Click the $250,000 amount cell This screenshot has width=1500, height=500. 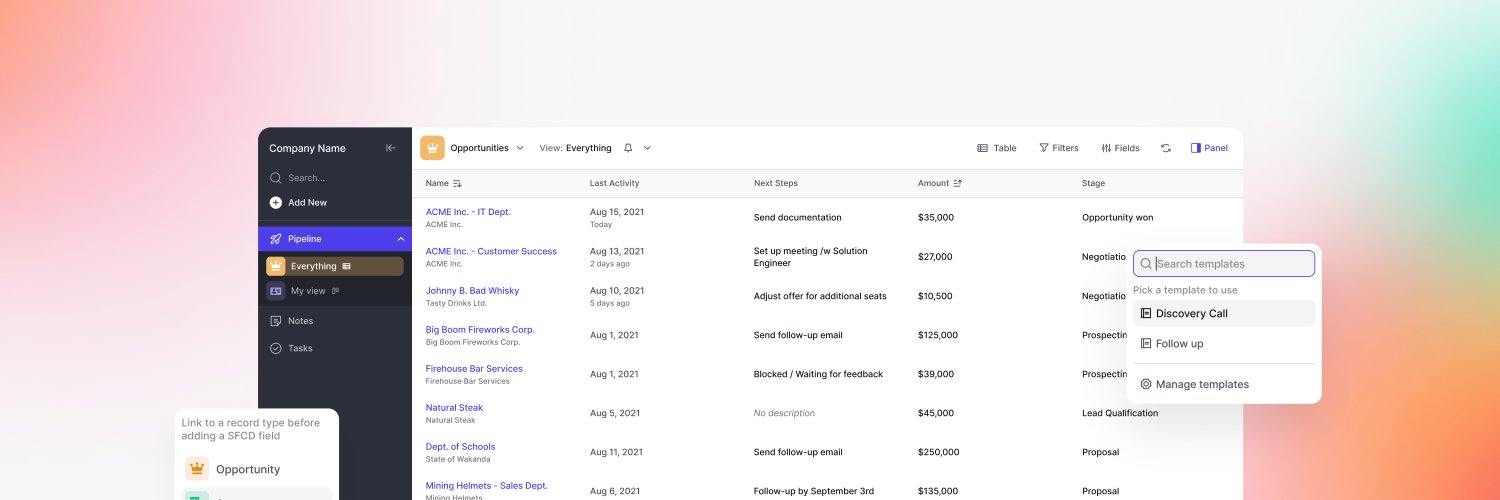coord(938,452)
